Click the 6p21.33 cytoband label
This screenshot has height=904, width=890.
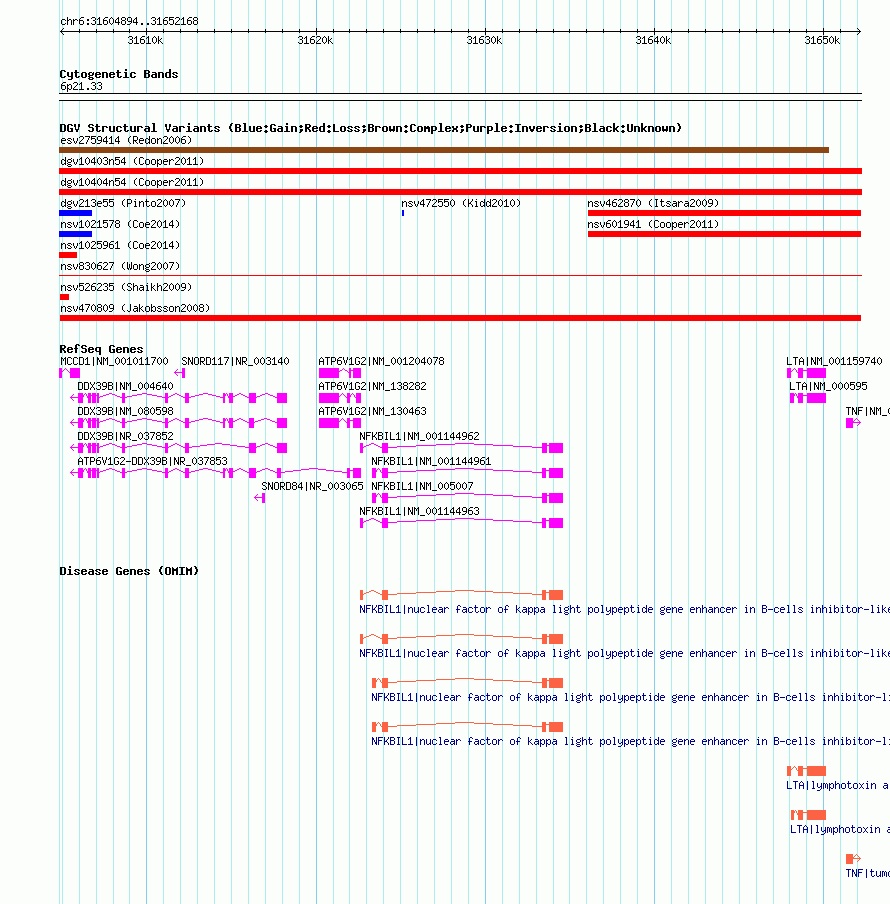pyautogui.click(x=81, y=86)
